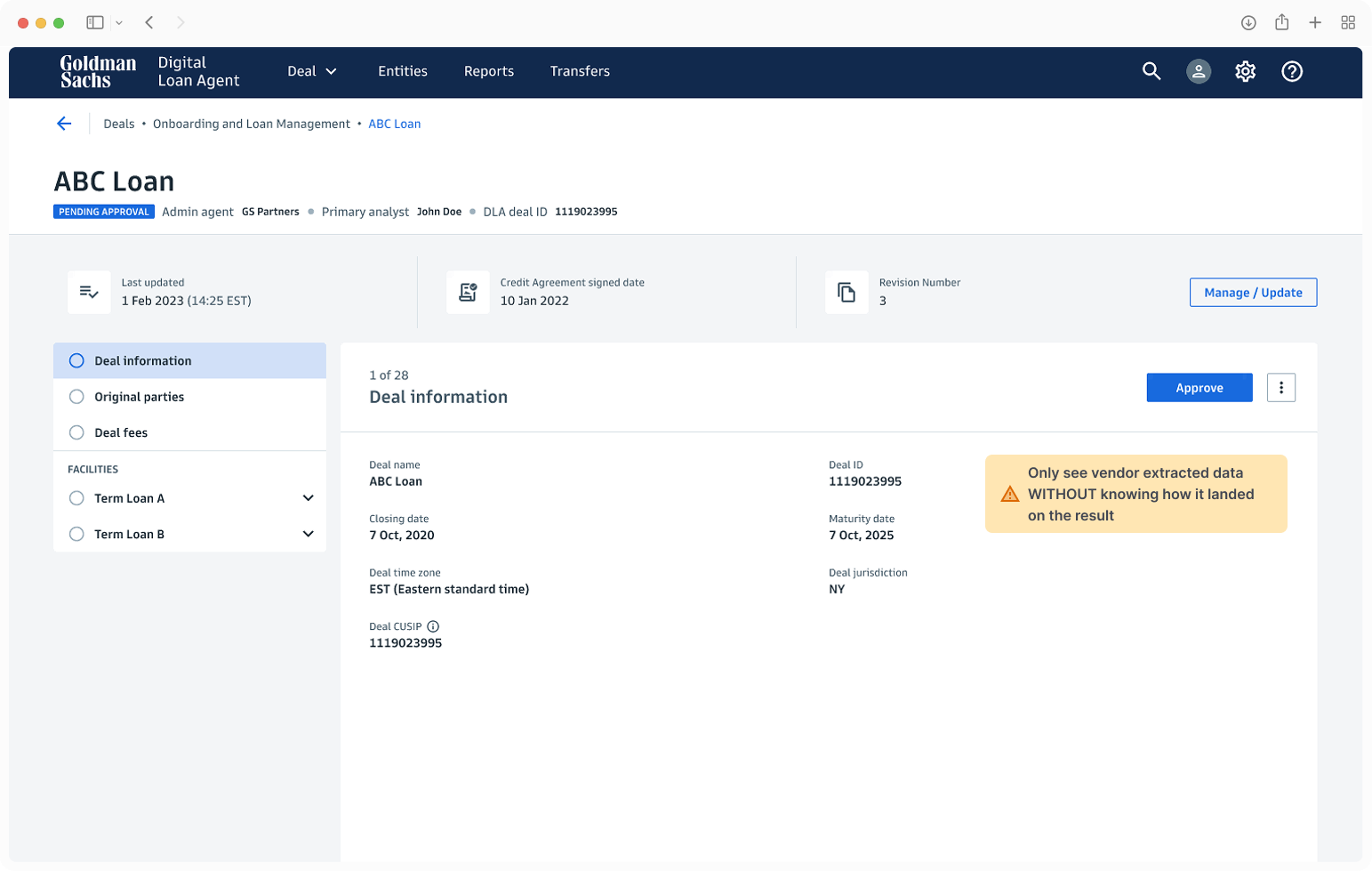Image resolution: width=1372 pixels, height=871 pixels.
Task: Select Deal information radio circle
Action: (x=76, y=360)
